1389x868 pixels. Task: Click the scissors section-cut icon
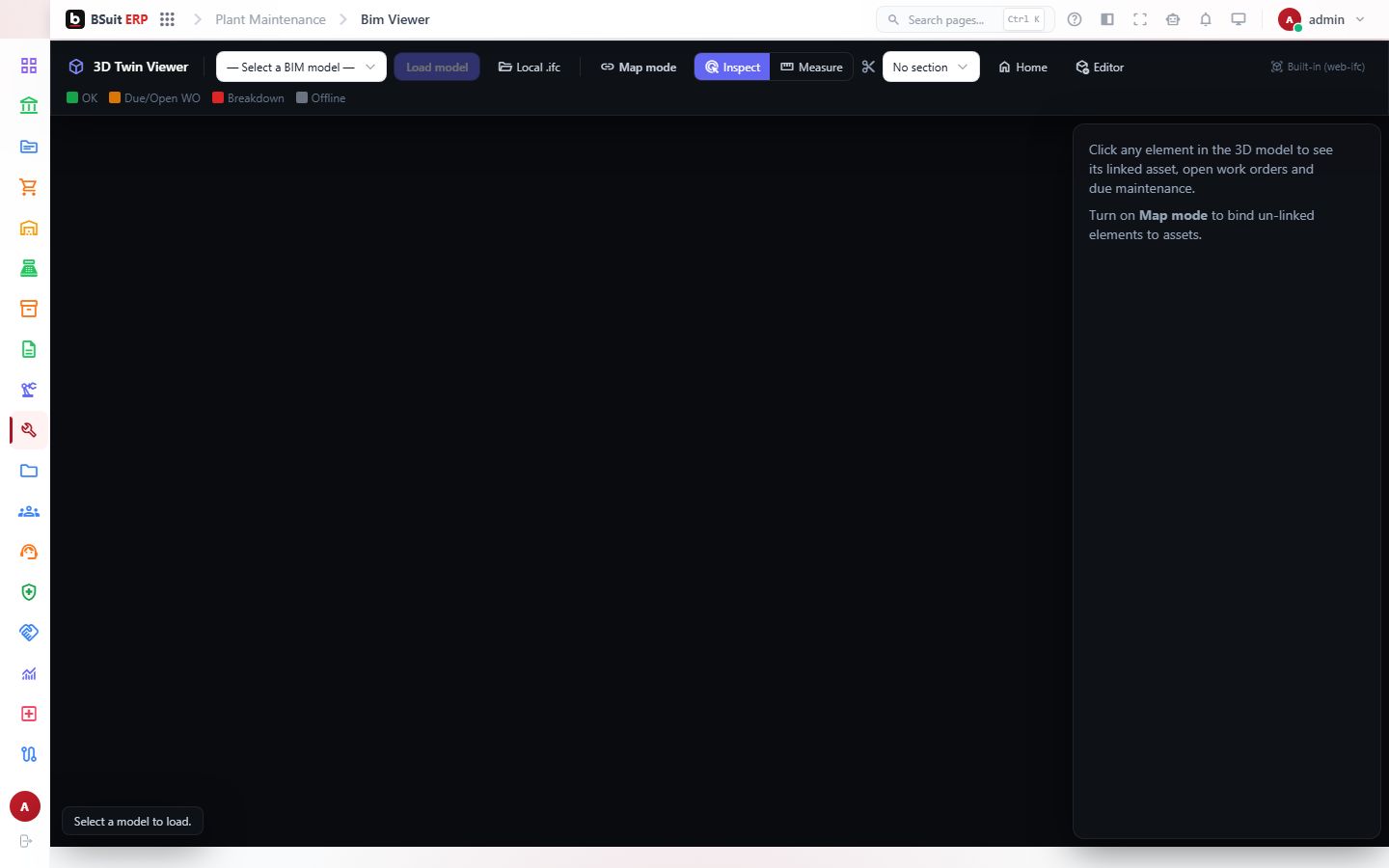click(868, 67)
